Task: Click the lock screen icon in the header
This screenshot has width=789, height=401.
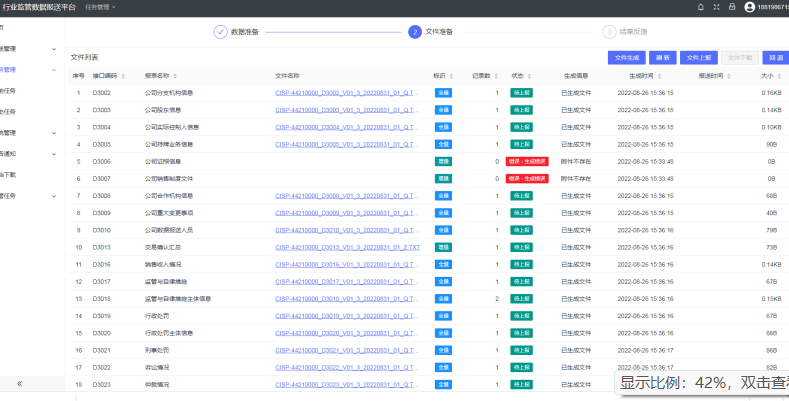Action: click(x=732, y=7)
